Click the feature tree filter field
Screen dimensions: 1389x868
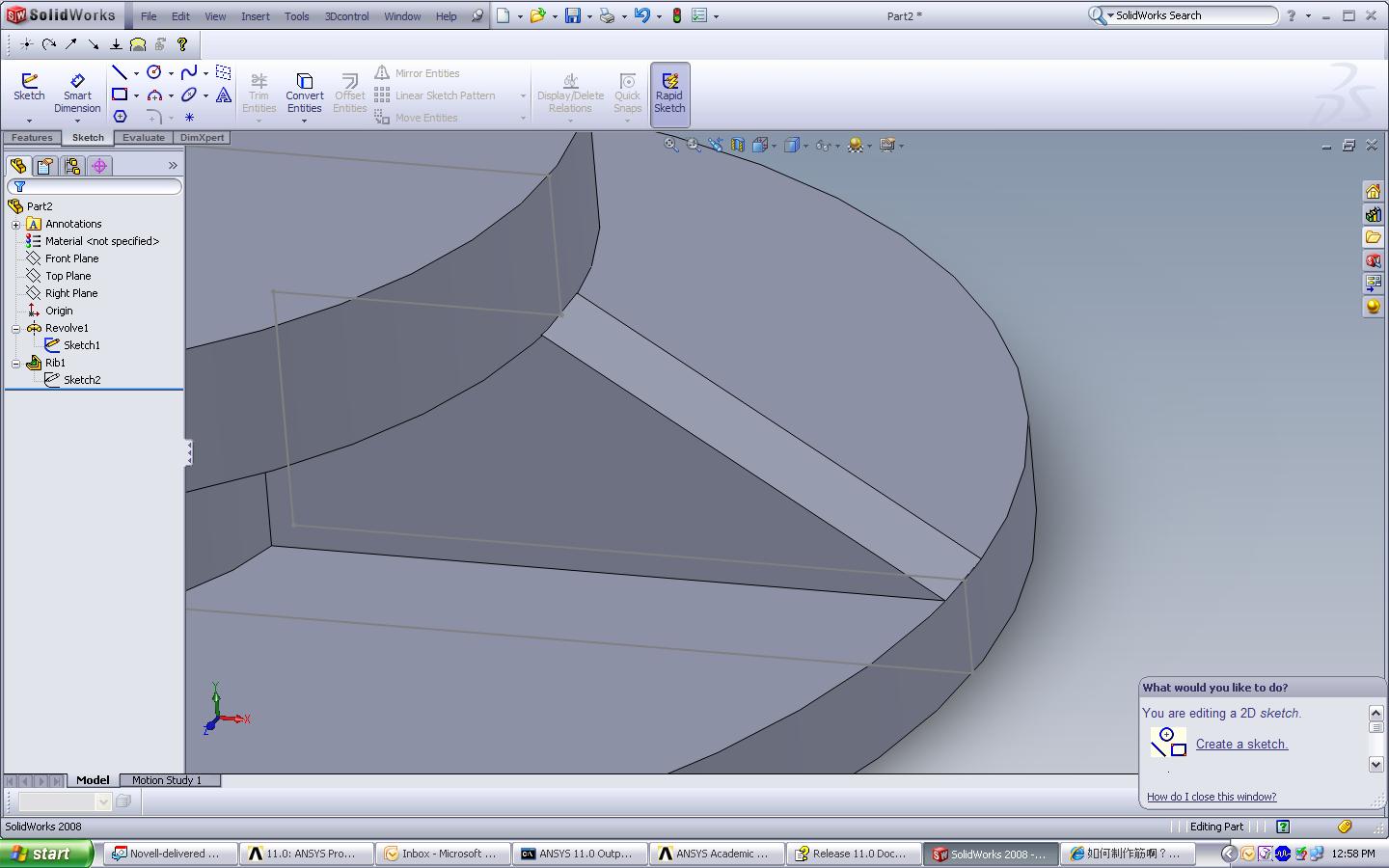click(95, 186)
